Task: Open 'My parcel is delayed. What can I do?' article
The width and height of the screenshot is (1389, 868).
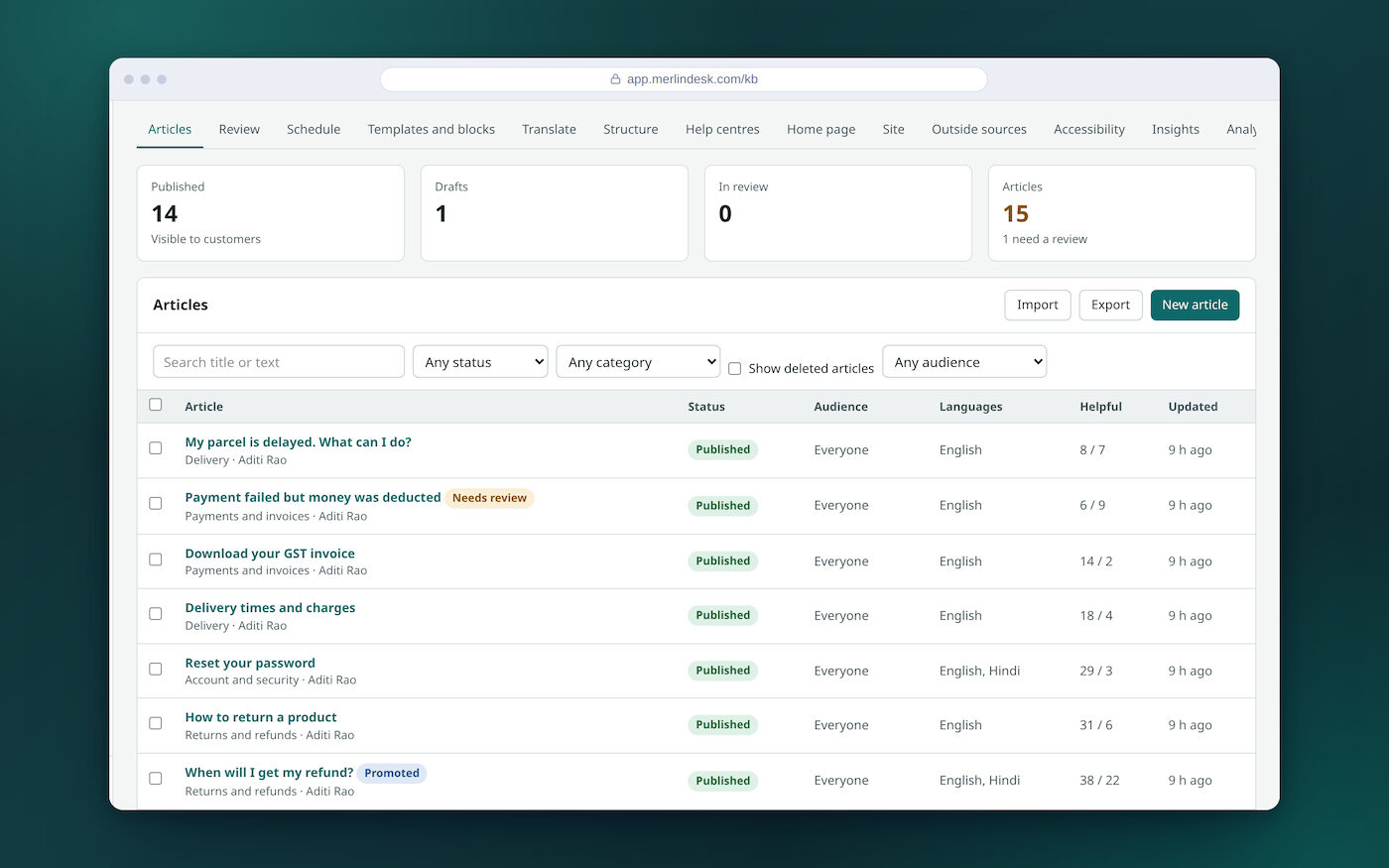Action: pos(299,442)
